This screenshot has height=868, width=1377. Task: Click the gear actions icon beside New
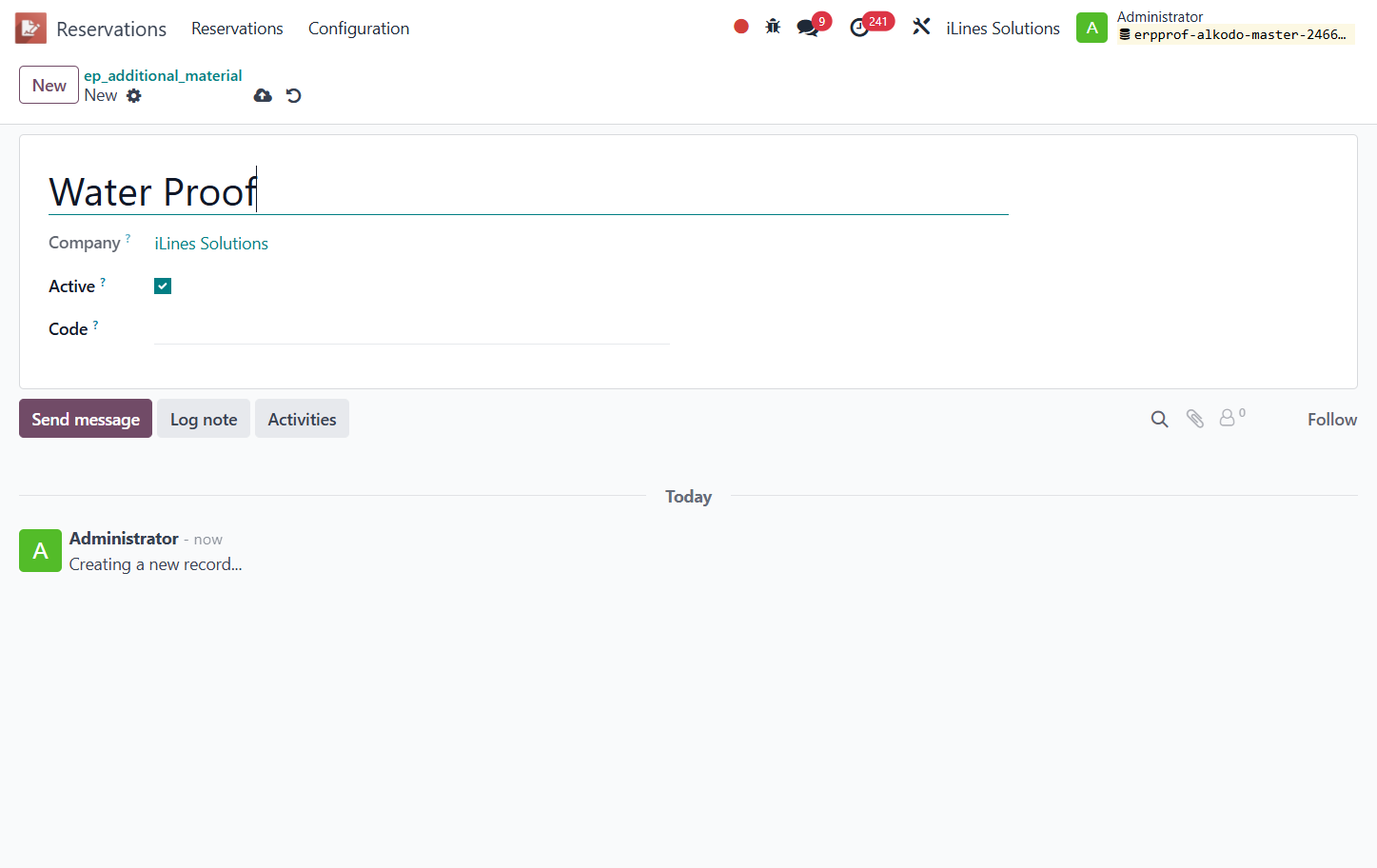(x=134, y=95)
